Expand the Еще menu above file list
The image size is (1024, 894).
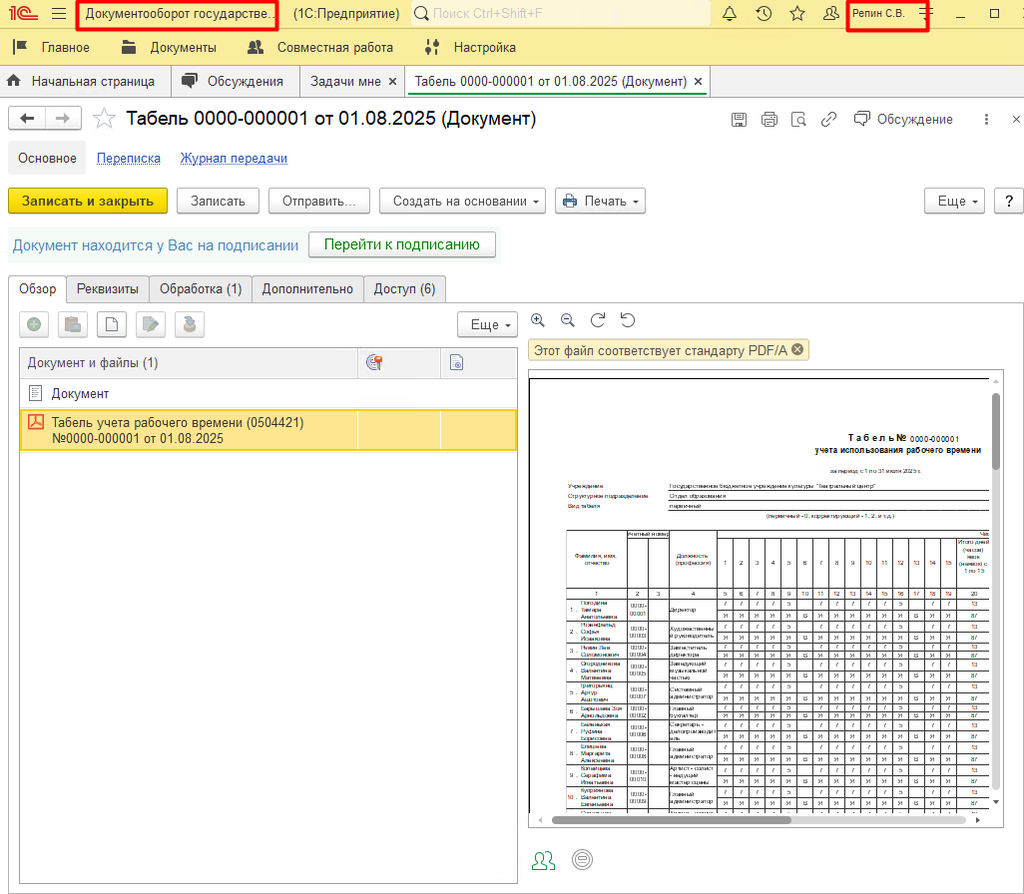[x=487, y=325]
